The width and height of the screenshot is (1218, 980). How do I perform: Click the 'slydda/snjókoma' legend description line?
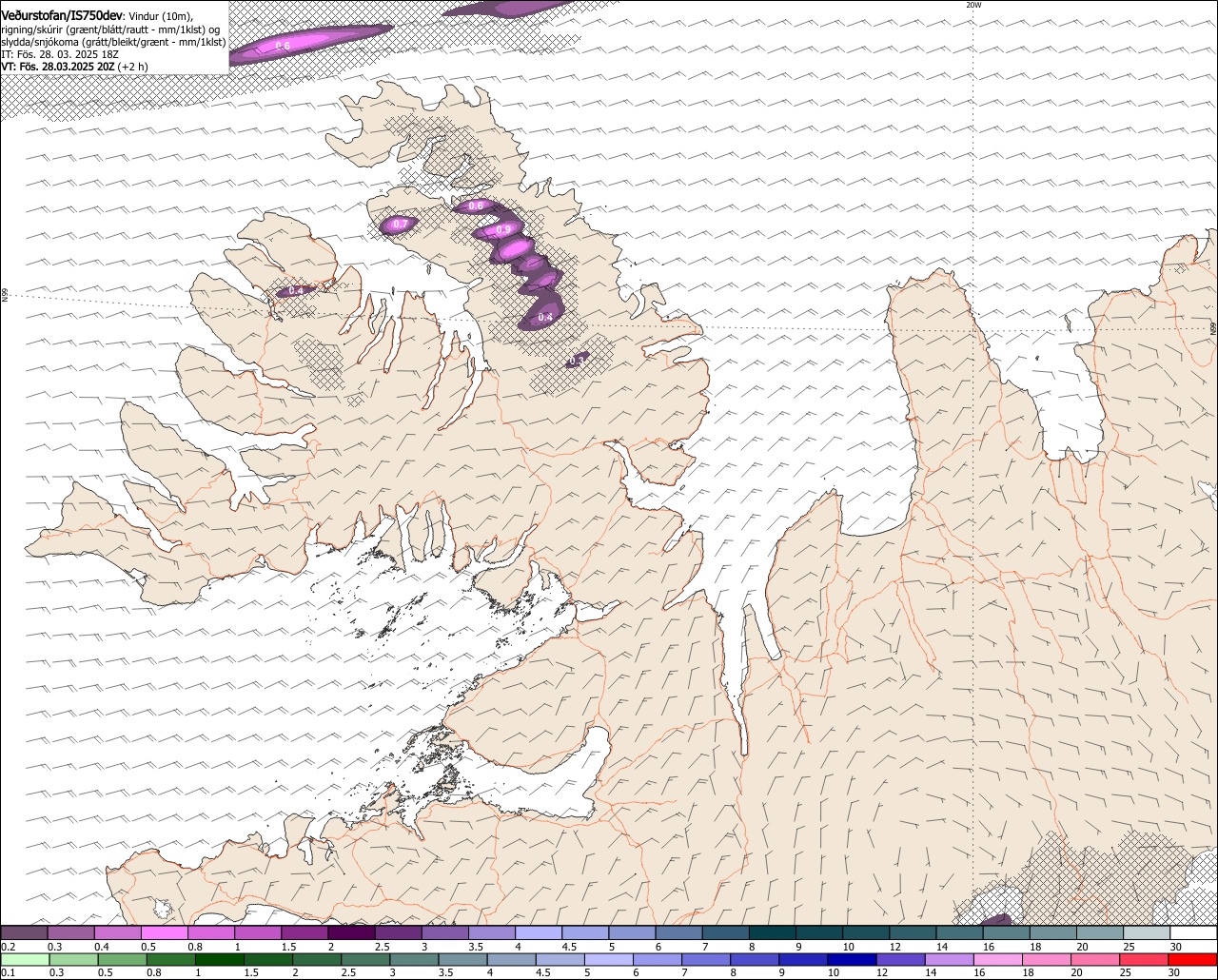(113, 42)
